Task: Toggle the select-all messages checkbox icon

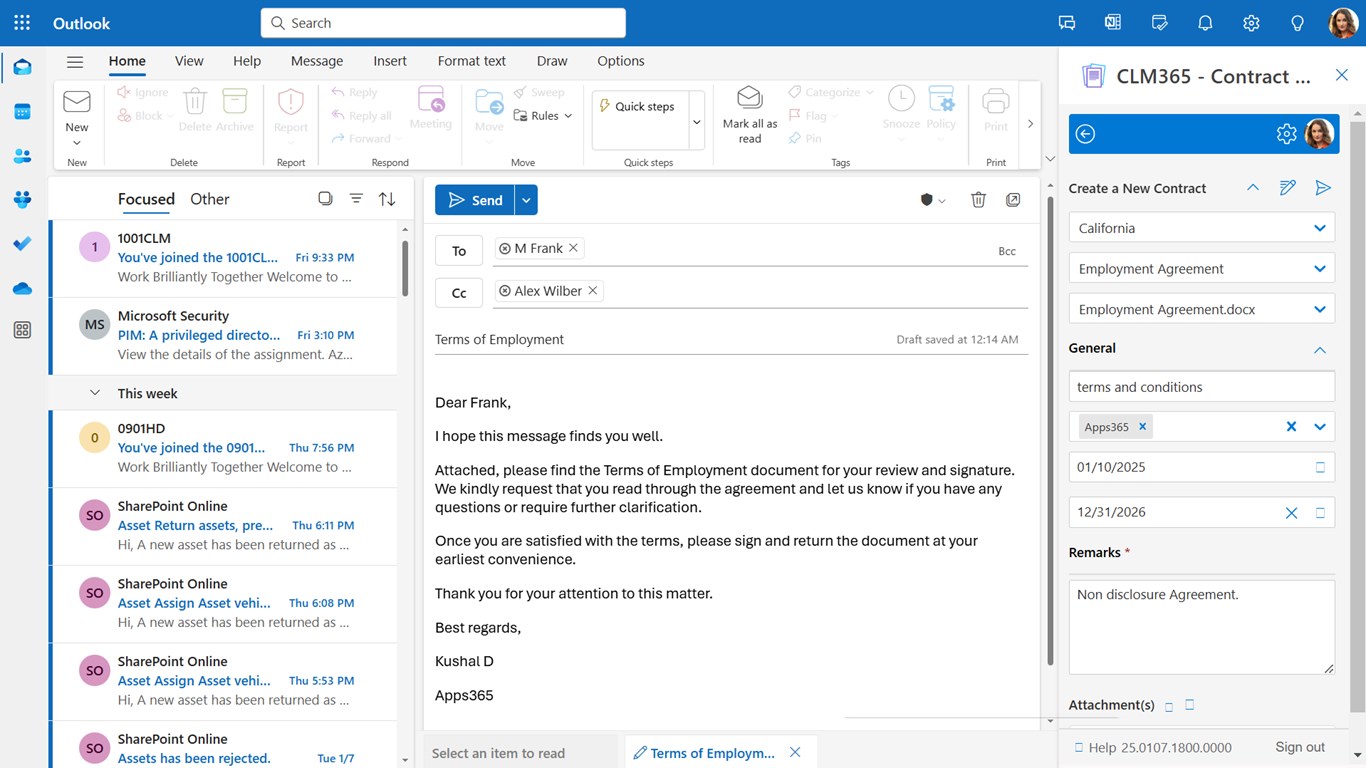Action: pos(325,199)
